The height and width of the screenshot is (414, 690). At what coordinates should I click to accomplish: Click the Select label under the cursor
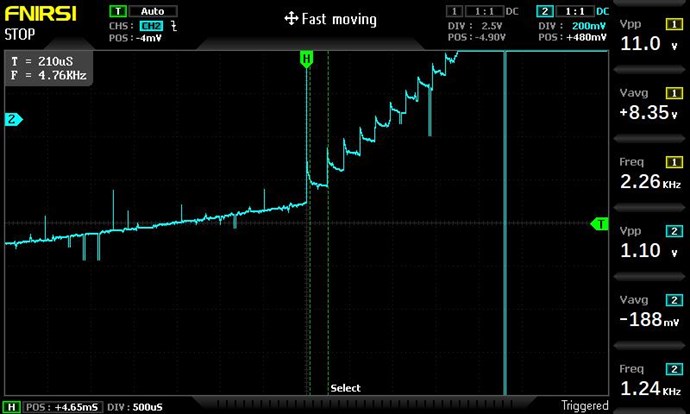click(345, 388)
